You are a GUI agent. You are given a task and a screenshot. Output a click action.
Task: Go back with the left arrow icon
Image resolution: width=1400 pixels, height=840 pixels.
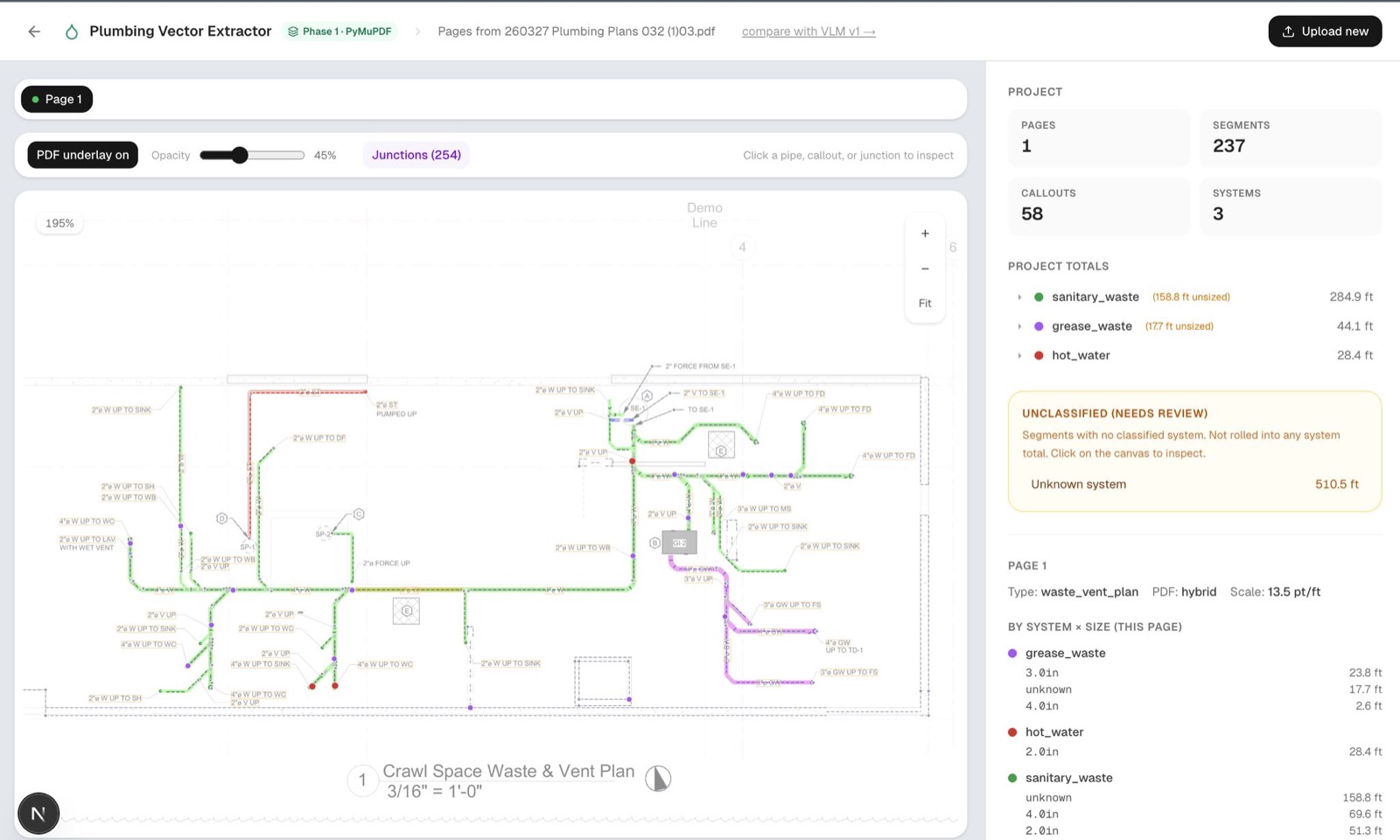34,31
